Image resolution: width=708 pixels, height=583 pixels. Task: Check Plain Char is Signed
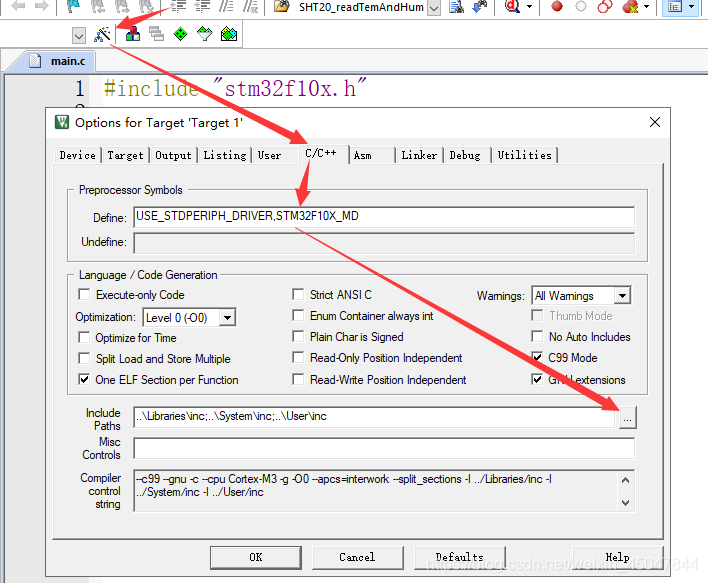(x=298, y=336)
